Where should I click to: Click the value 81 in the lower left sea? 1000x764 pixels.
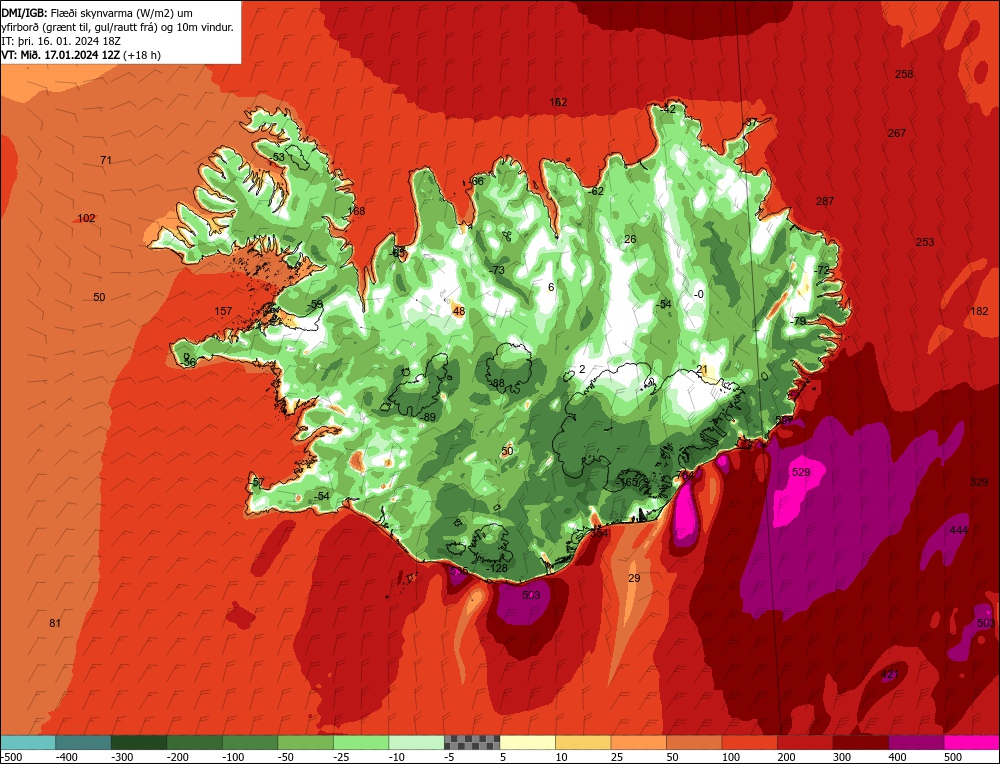click(x=55, y=623)
